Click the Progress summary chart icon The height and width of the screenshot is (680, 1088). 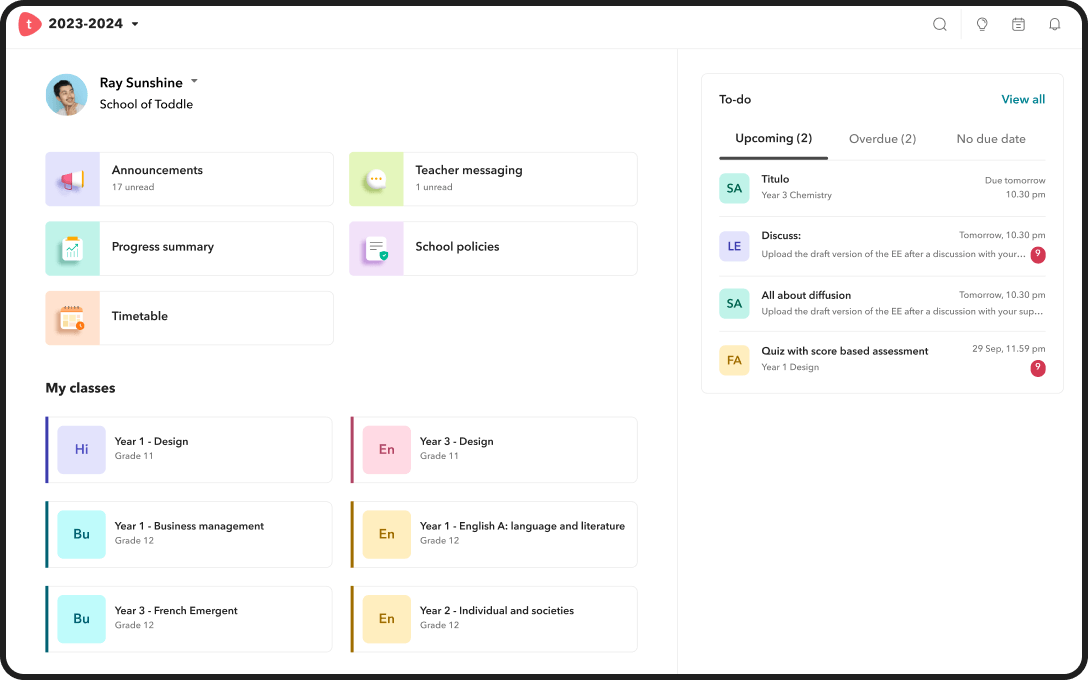[x=72, y=249]
